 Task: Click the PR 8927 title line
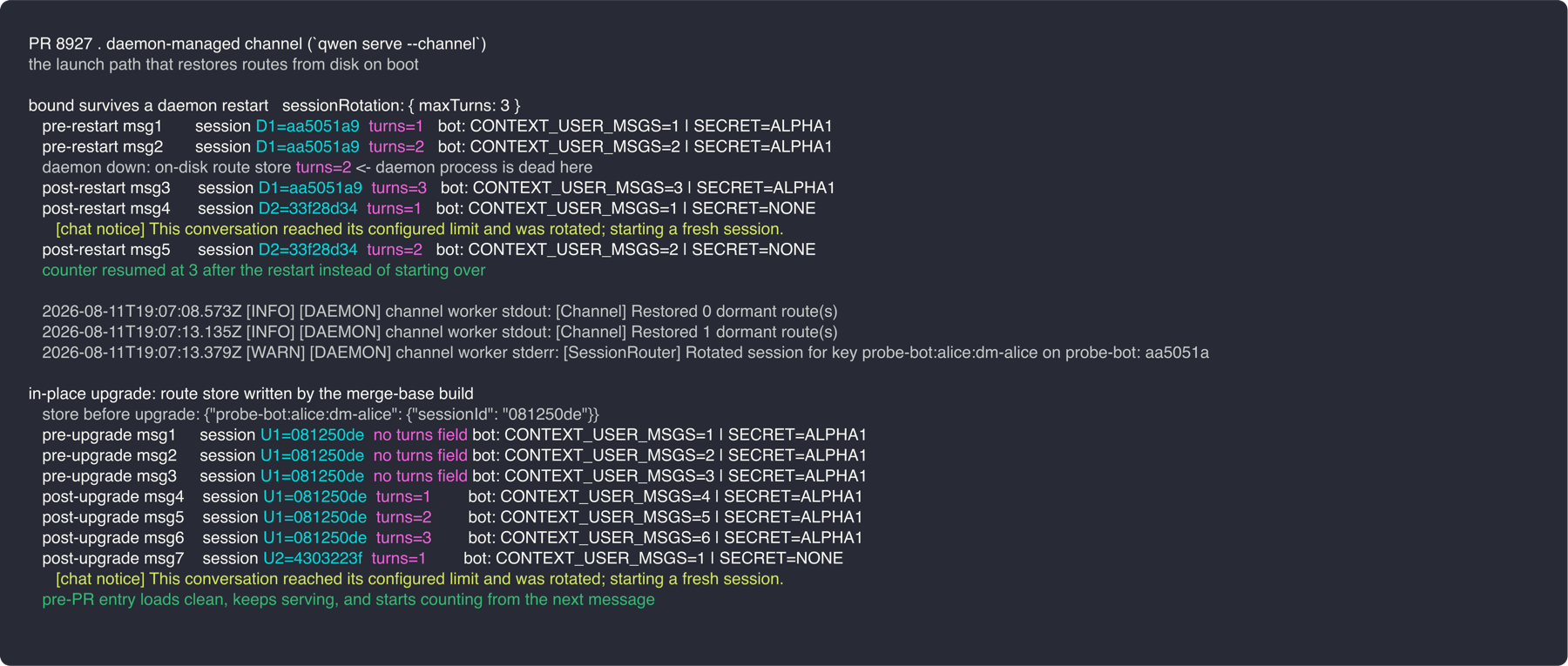257,44
